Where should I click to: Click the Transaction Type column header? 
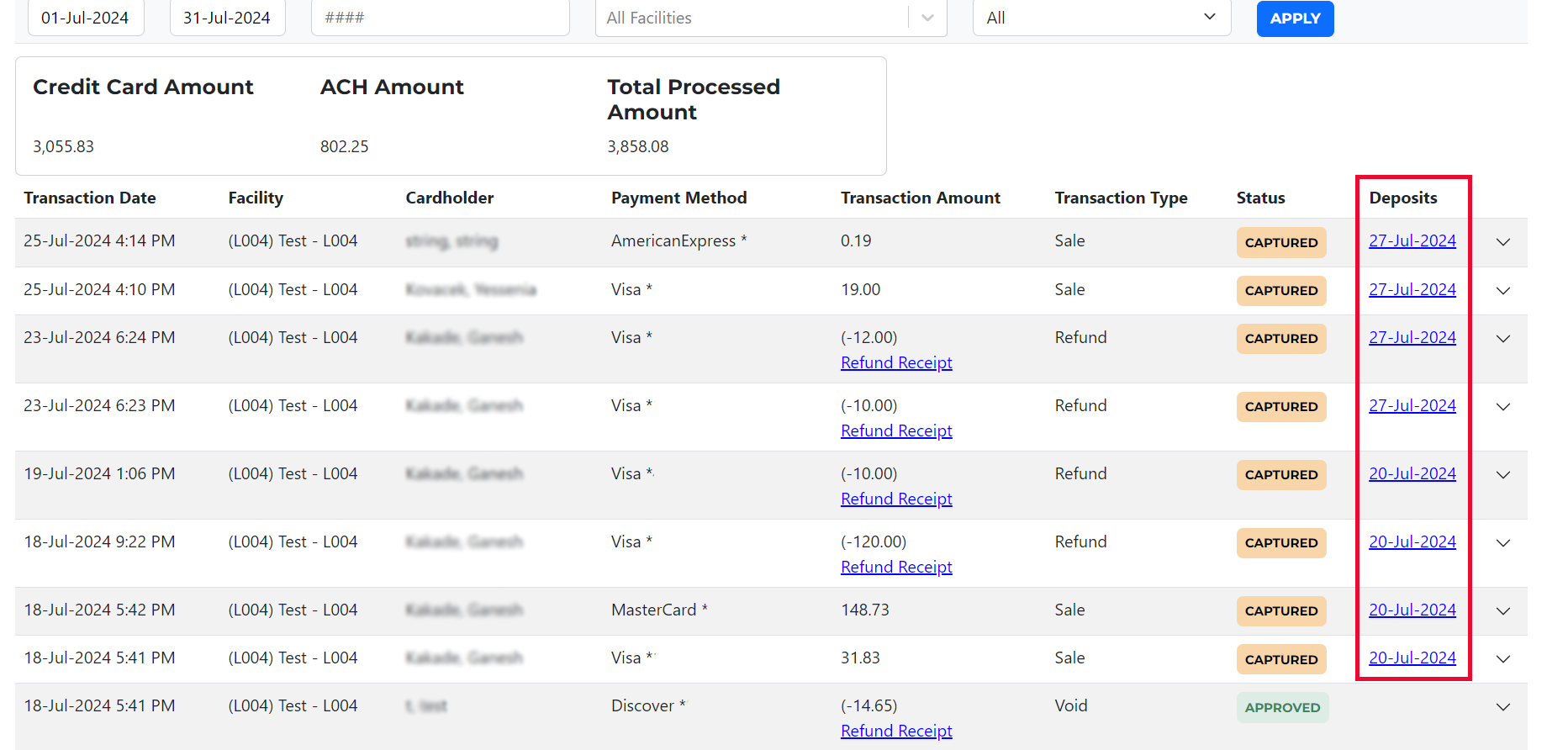tap(1122, 198)
